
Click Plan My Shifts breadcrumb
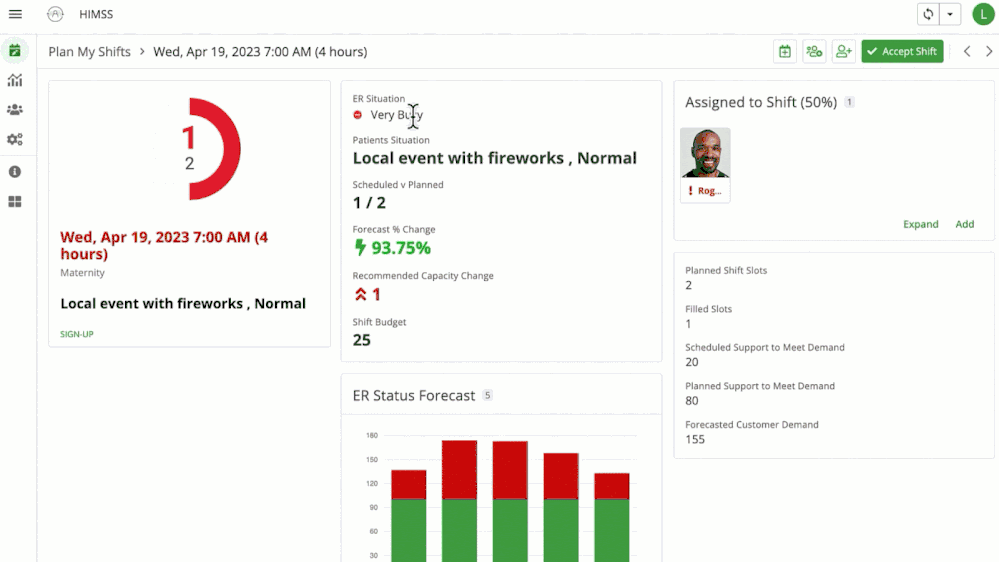(89, 52)
